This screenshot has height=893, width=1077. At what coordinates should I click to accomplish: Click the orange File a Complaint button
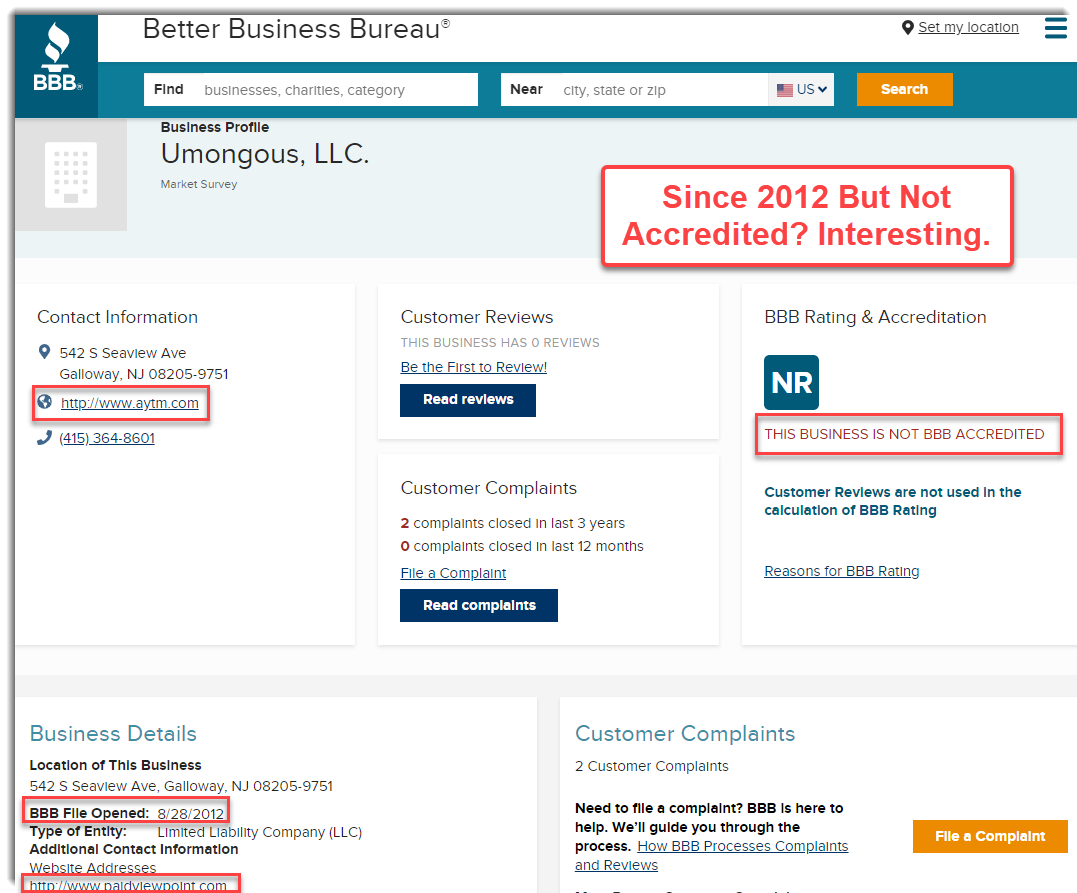(x=990, y=836)
